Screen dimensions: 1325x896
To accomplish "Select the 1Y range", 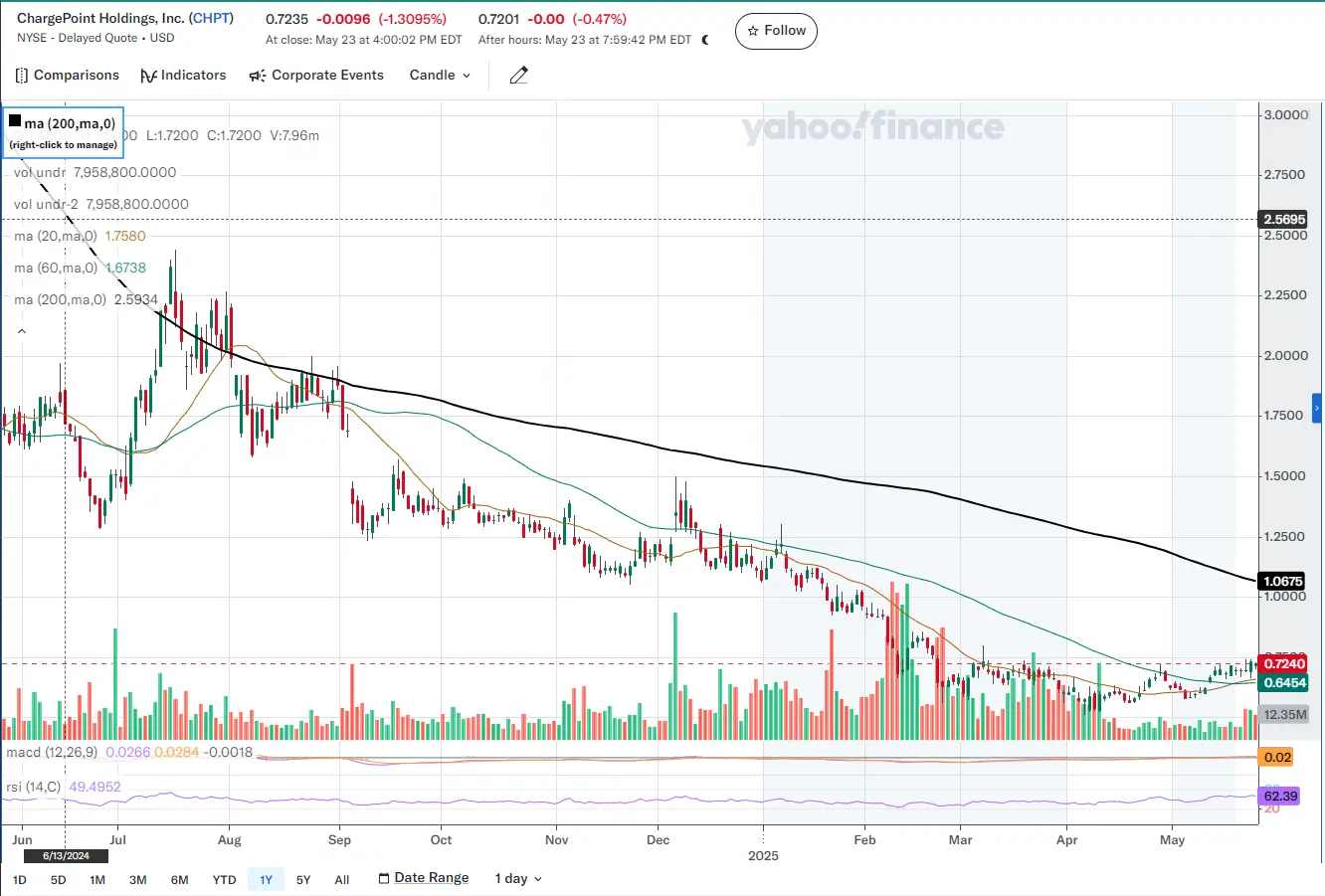I will pos(266,879).
